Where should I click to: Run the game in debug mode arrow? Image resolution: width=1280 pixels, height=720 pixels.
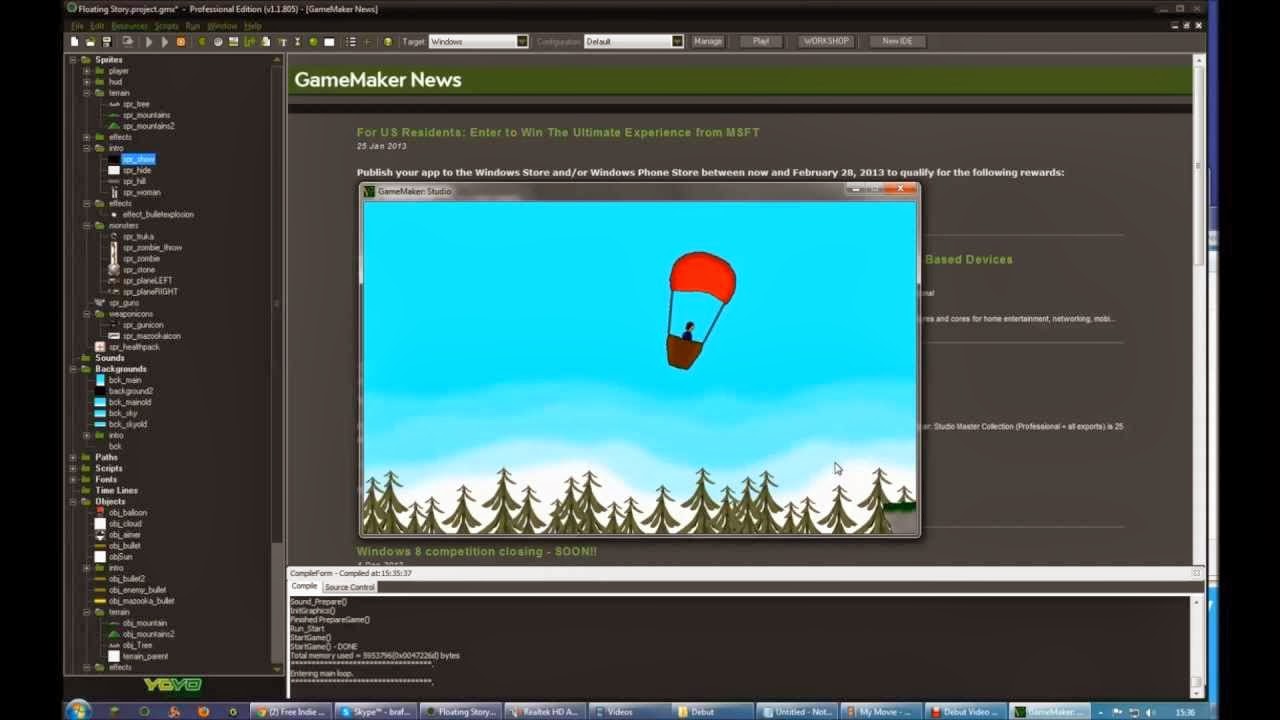pos(165,42)
